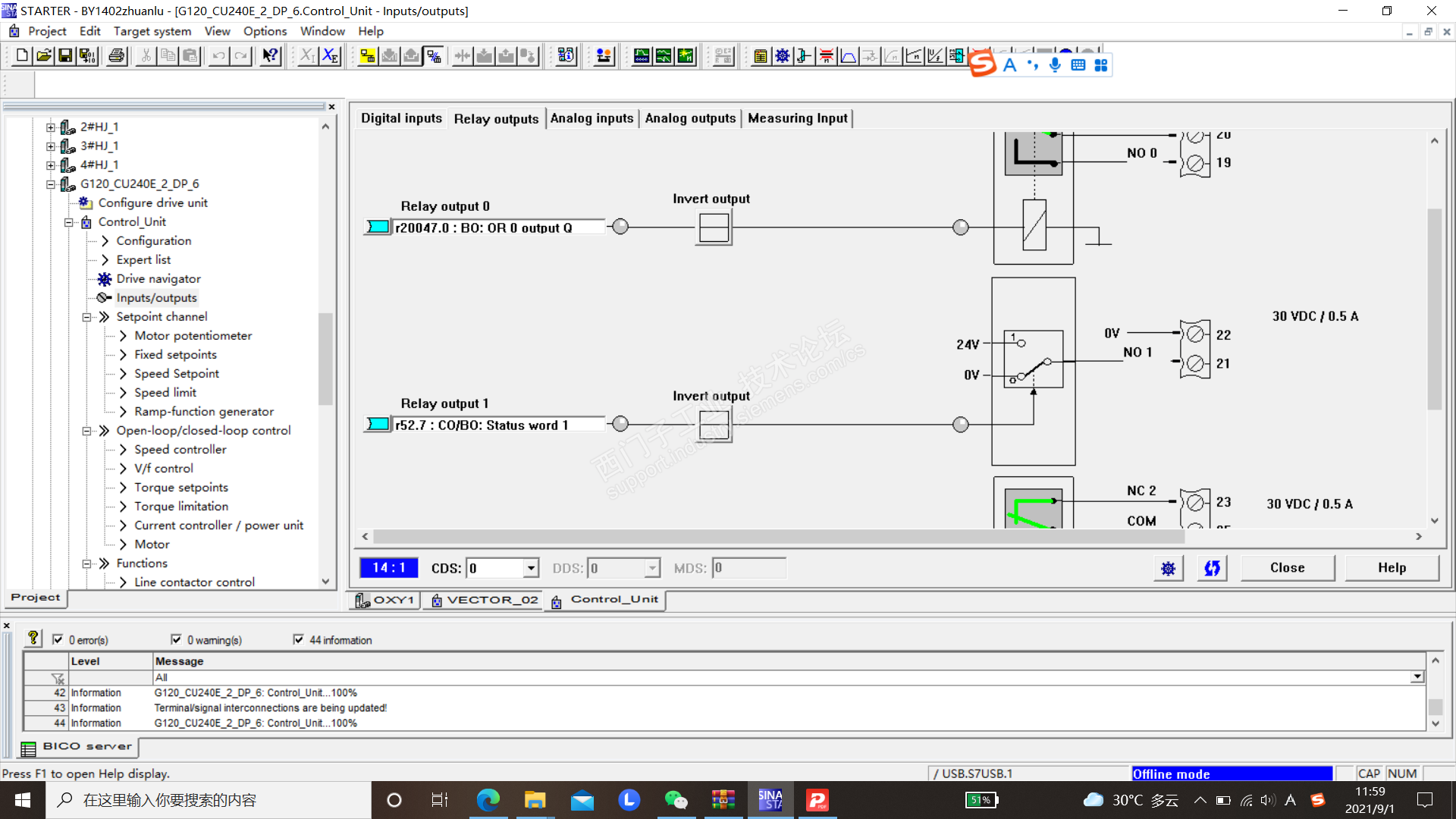
Task: Click the Open project folder icon
Action: point(44,55)
